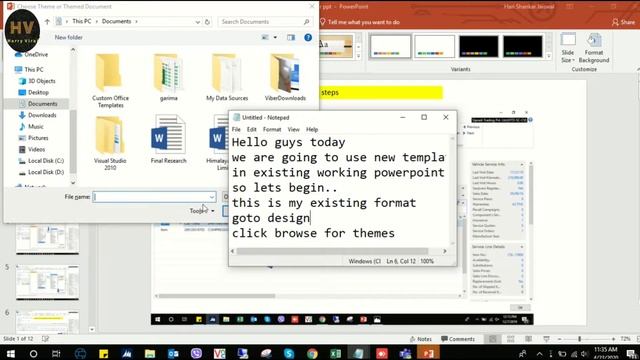640x360 pixels.
Task: Select Music in navigation pane
Action: tap(31, 127)
